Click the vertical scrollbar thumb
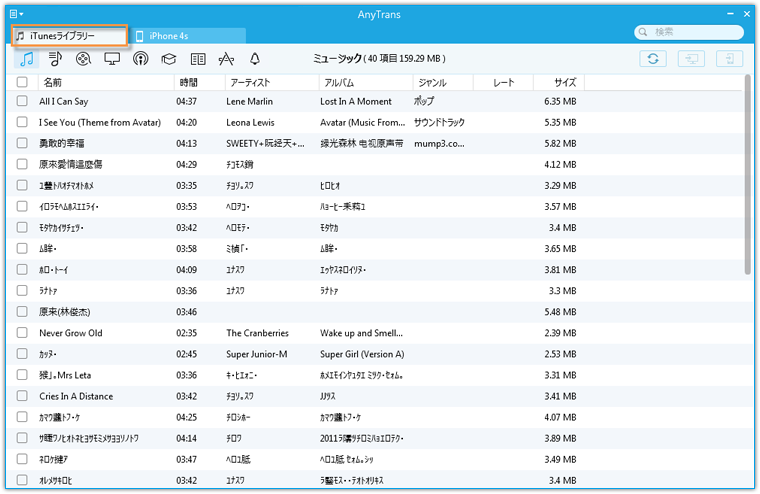The width and height of the screenshot is (760, 494). coord(748,175)
